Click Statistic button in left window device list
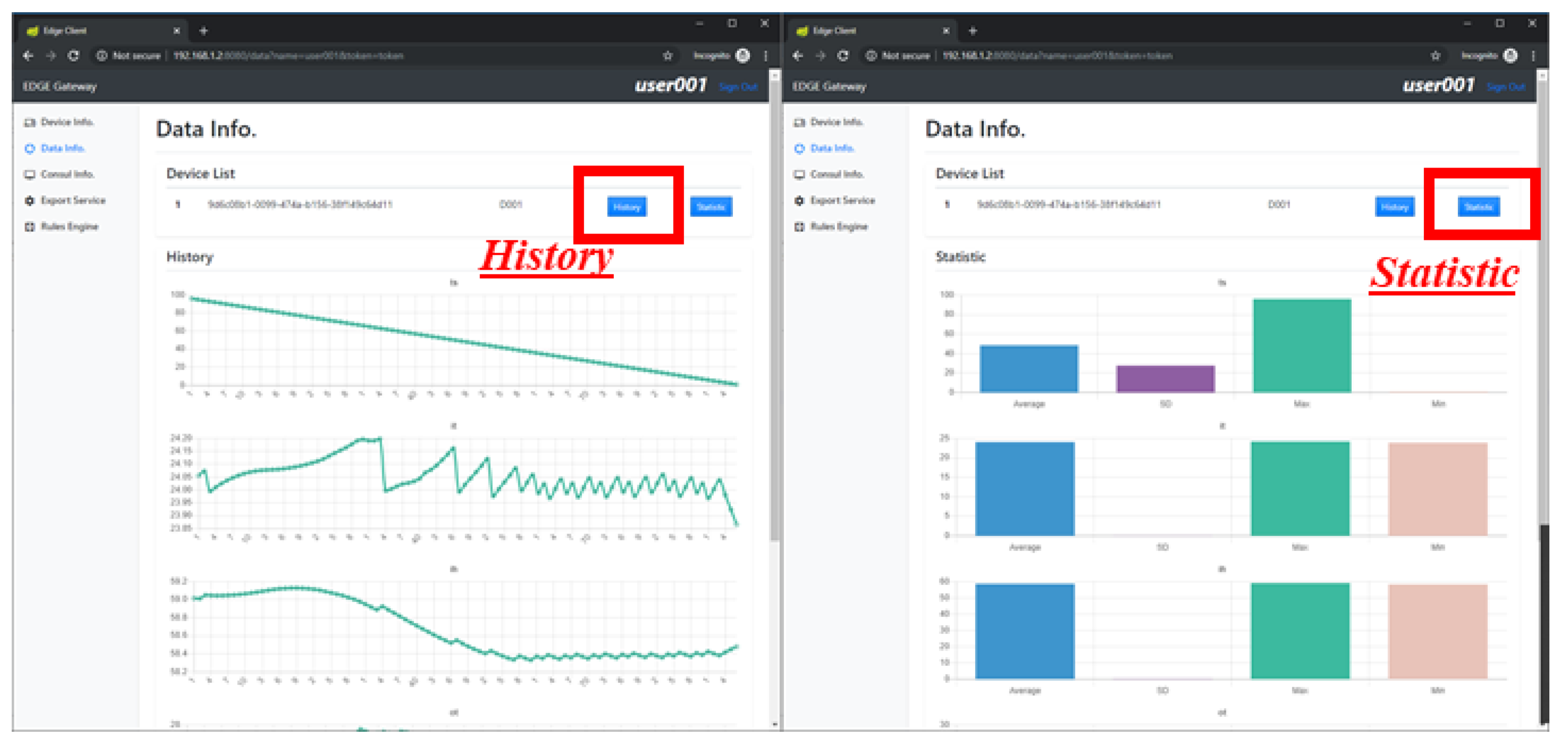Image resolution: width=1568 pixels, height=743 pixels. (710, 207)
